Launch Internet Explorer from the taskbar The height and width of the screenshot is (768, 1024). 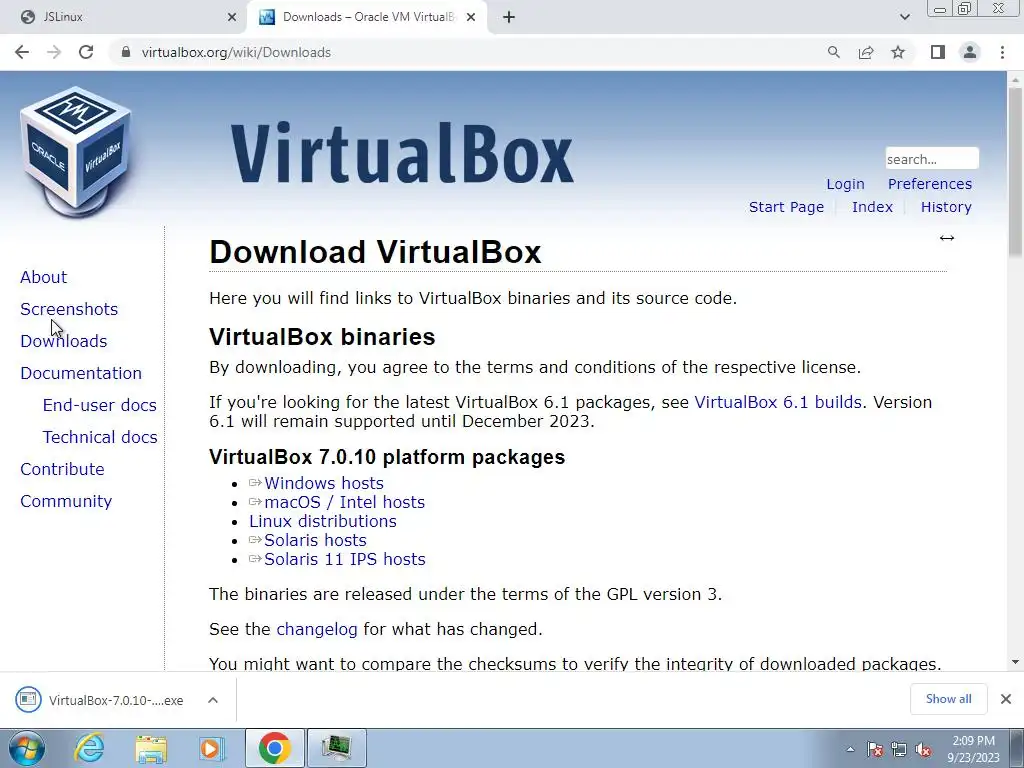tap(89, 748)
